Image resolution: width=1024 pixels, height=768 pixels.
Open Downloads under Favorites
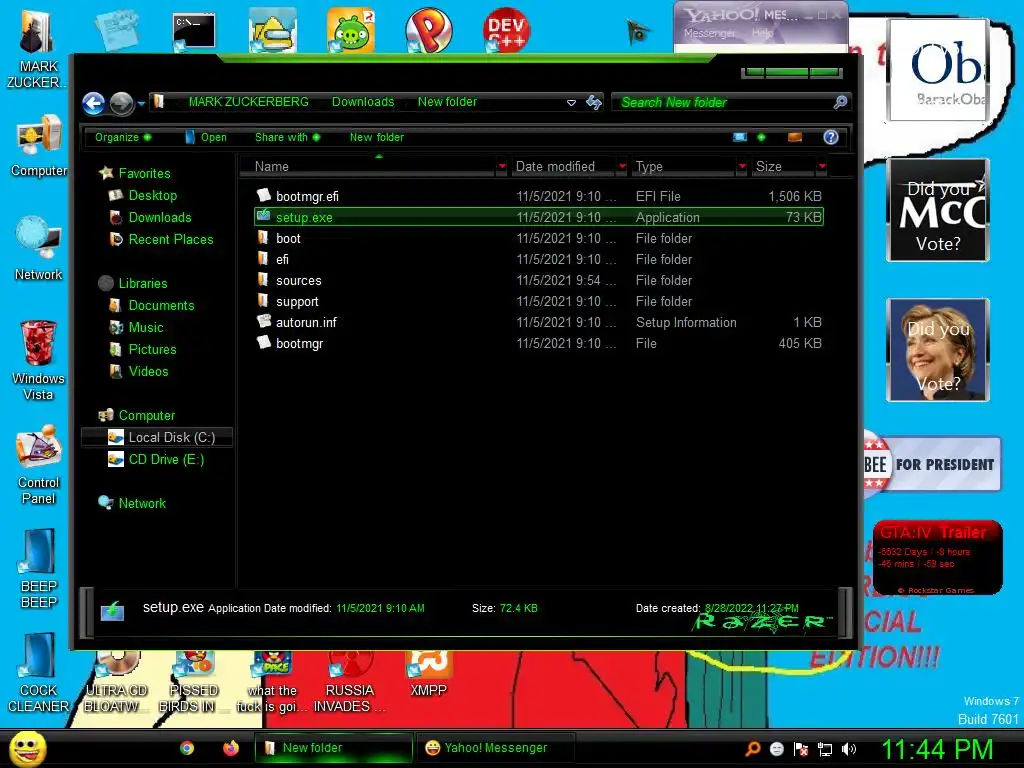click(x=159, y=217)
